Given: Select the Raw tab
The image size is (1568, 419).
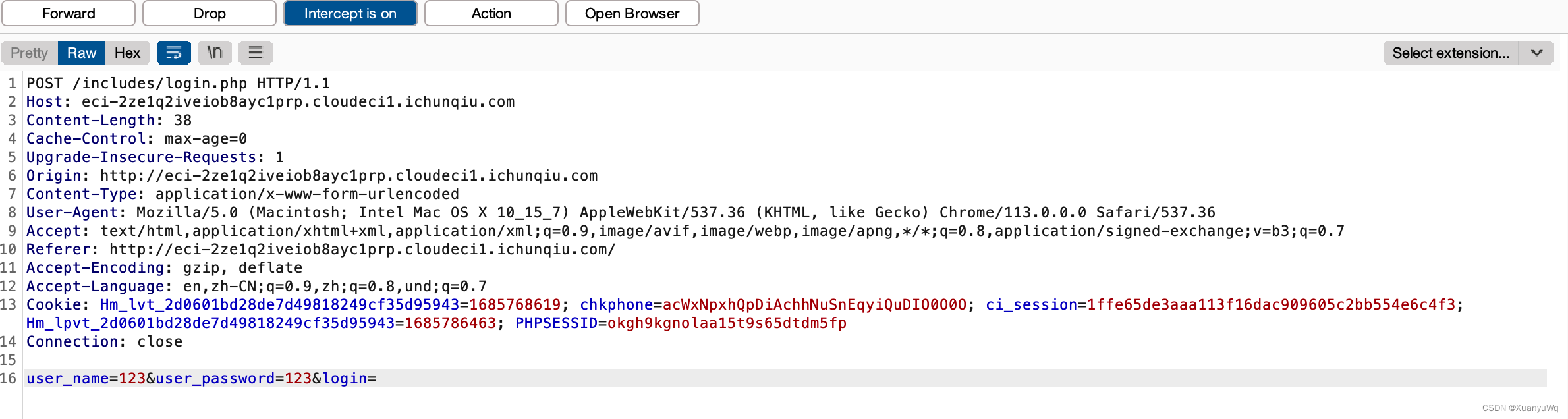Looking at the screenshot, I should pos(80,52).
